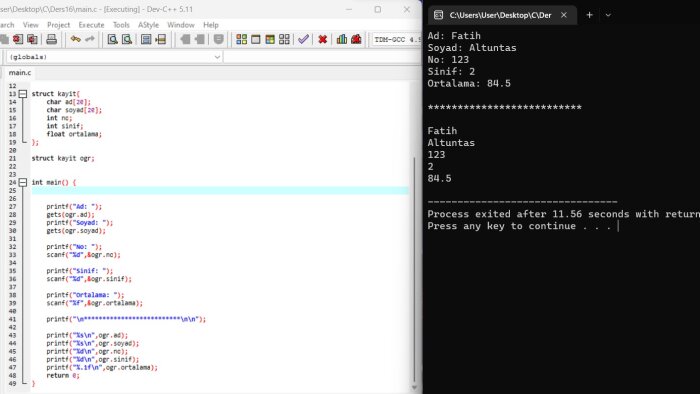Click the asterisk separator line in console

point(504,107)
